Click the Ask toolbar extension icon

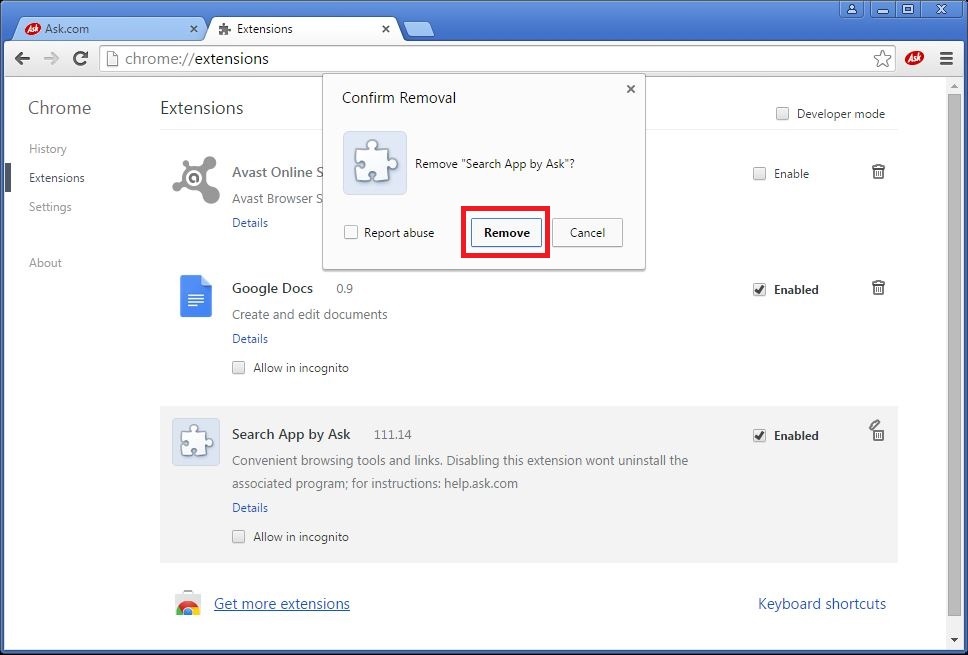tap(914, 59)
